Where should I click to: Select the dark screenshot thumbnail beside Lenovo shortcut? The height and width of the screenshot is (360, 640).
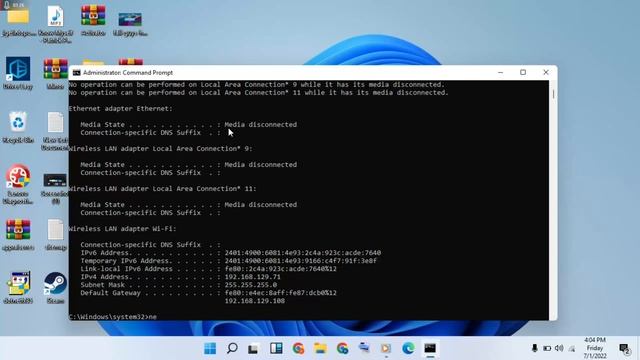[56, 188]
